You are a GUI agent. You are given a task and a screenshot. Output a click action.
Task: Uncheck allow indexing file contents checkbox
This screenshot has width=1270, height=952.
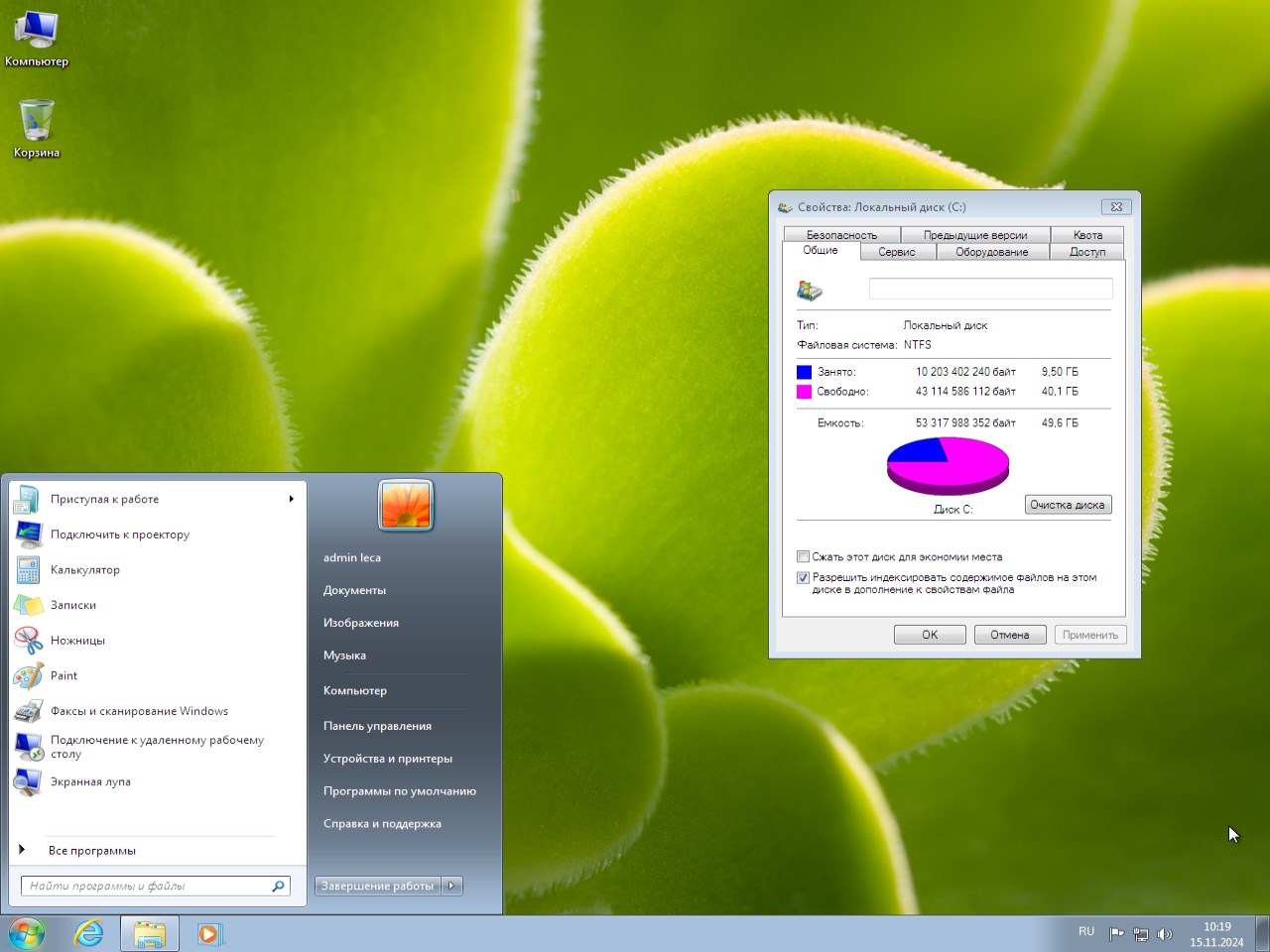tap(803, 577)
